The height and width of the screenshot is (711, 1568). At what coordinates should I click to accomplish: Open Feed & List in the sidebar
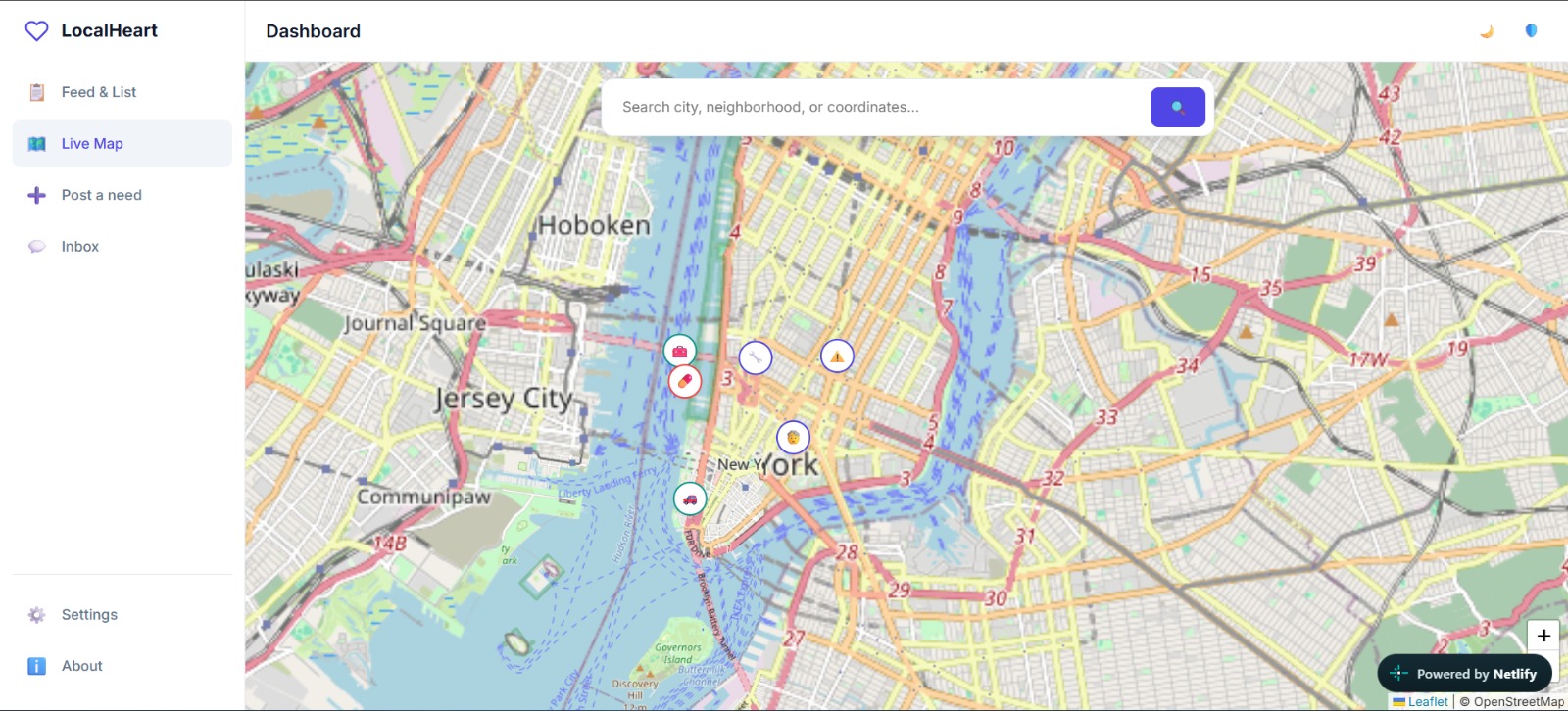pyautogui.click(x=122, y=92)
